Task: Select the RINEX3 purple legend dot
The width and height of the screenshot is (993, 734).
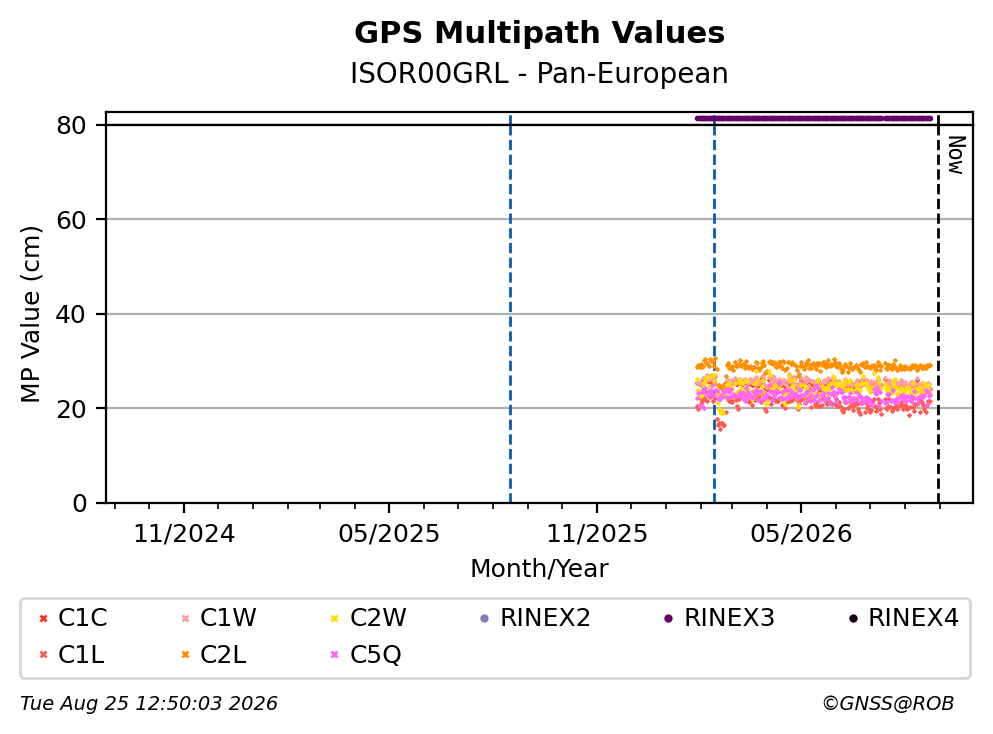Action: point(669,618)
